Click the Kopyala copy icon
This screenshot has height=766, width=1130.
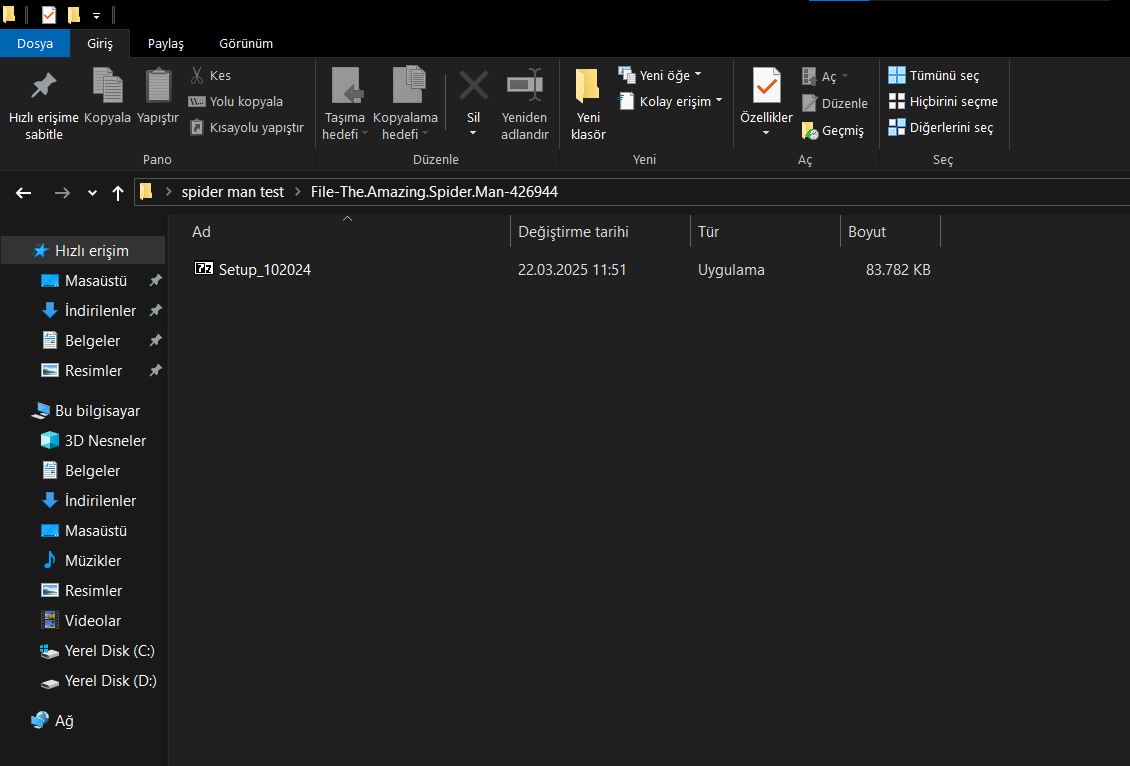107,86
